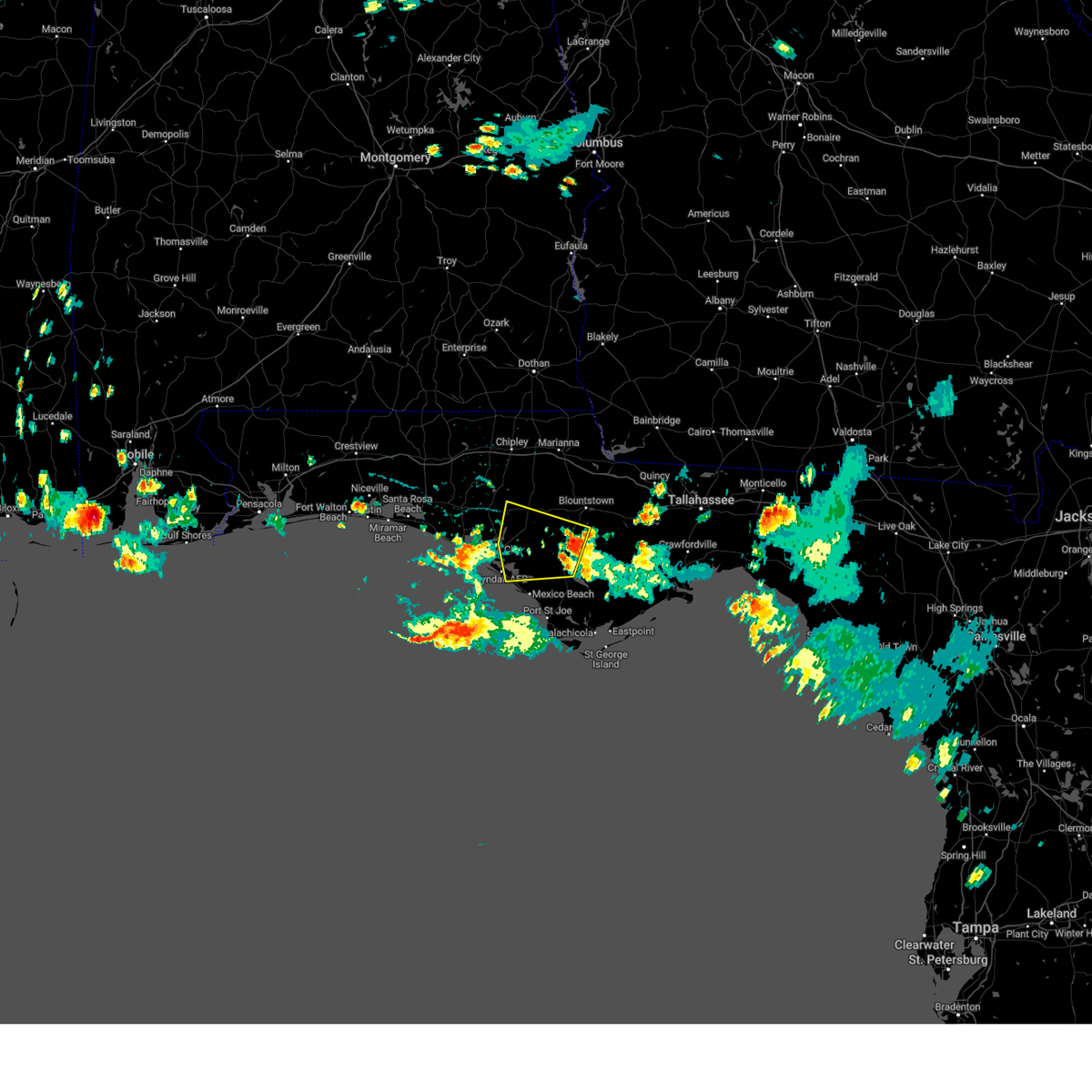Click the Lucedale label
Viewport: 1092px width, 1092px height.
point(53,416)
